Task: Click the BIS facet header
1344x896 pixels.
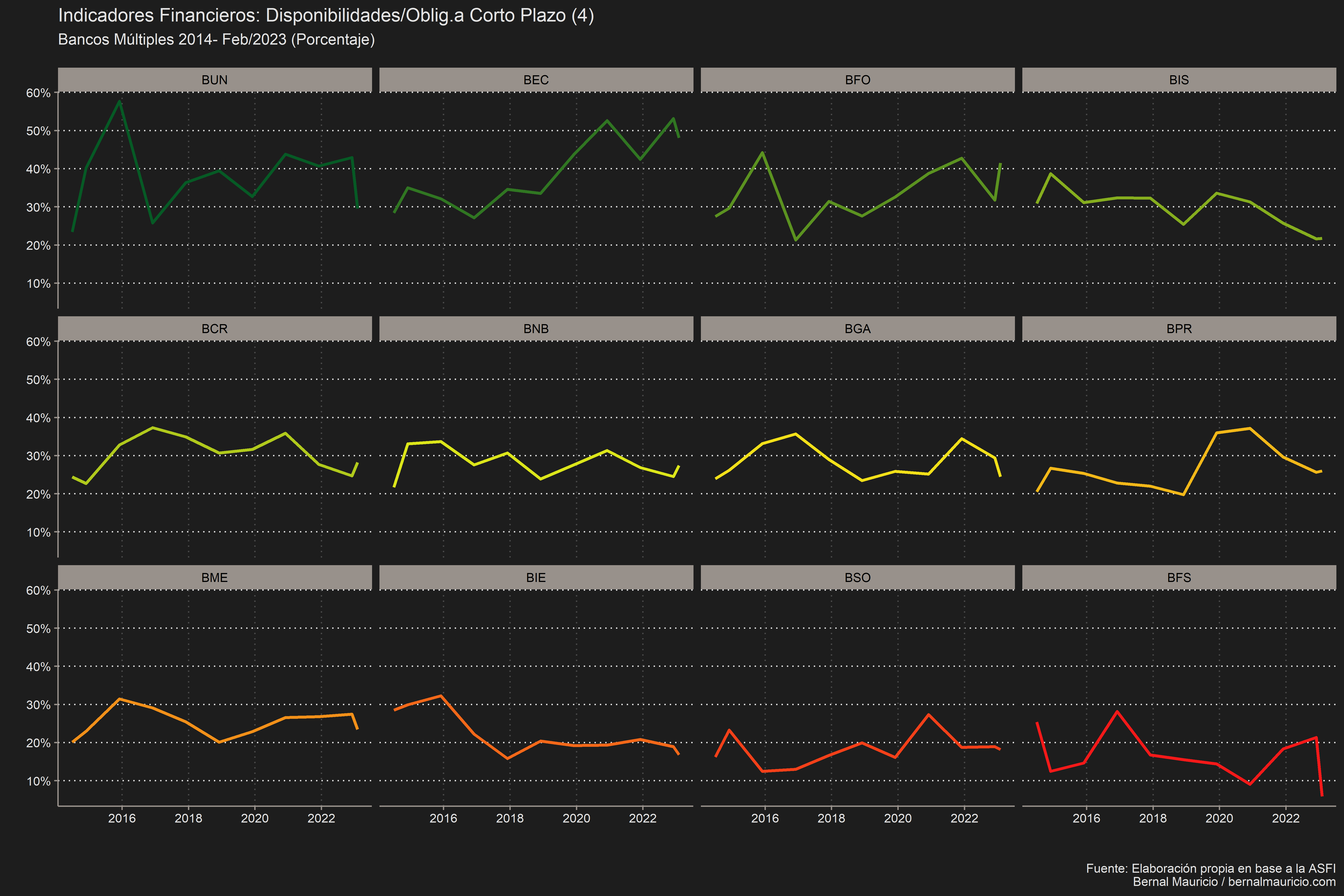Action: click(1179, 80)
